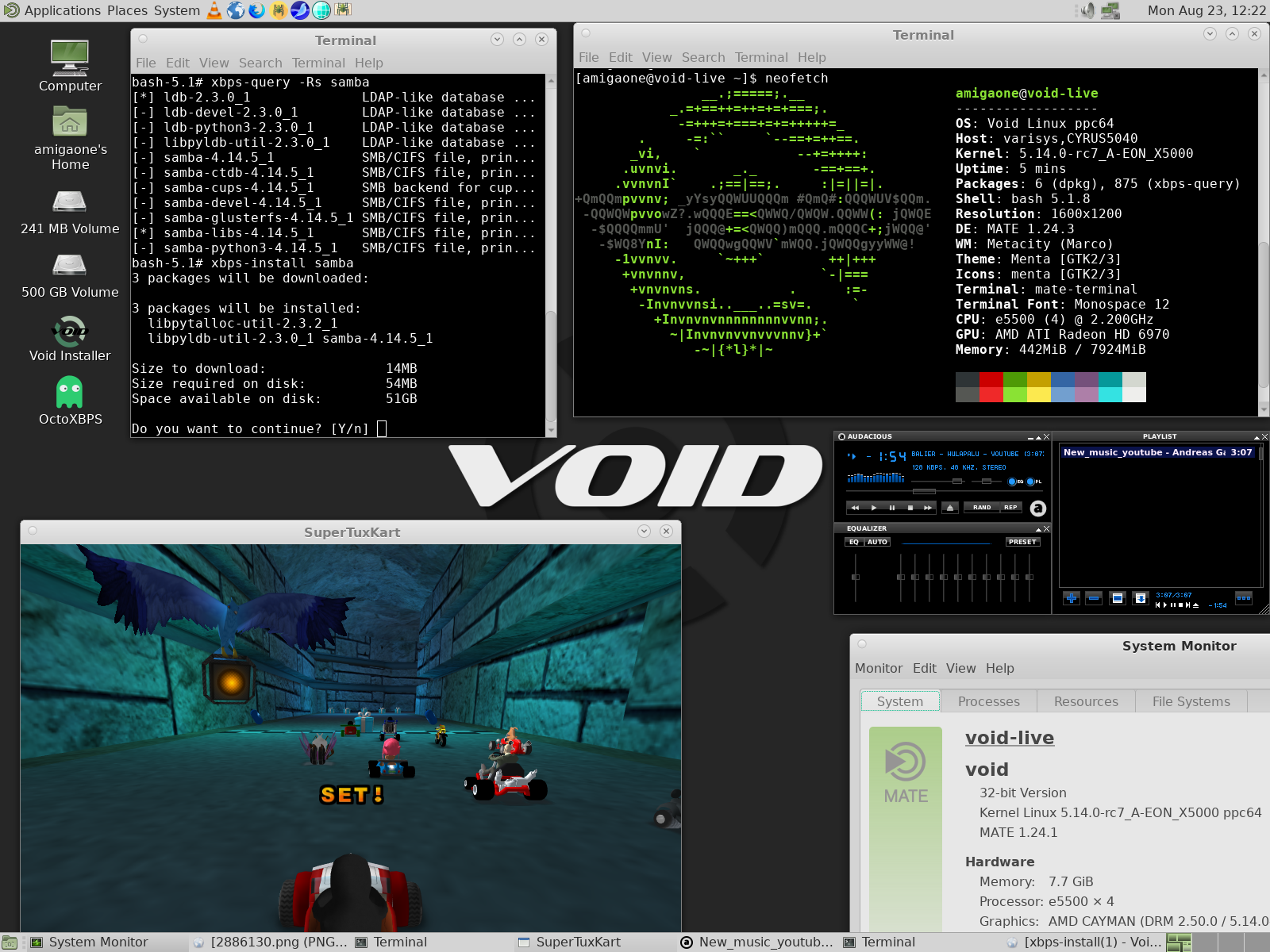
Task: Click the Play button in Audacious
Action: [874, 508]
